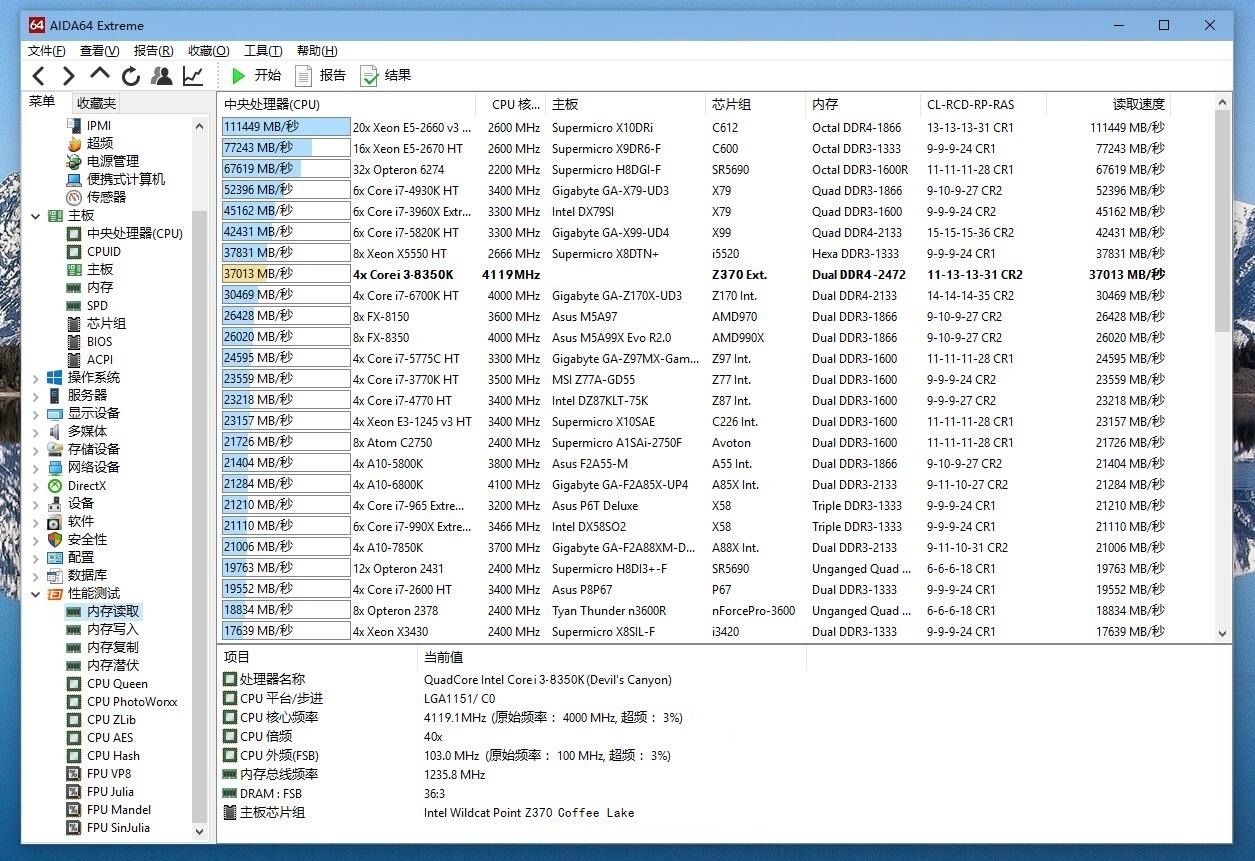Select 中央处理器(CPU) tree item
Screen dimensions: 1255x861
pyautogui.click(x=135, y=233)
